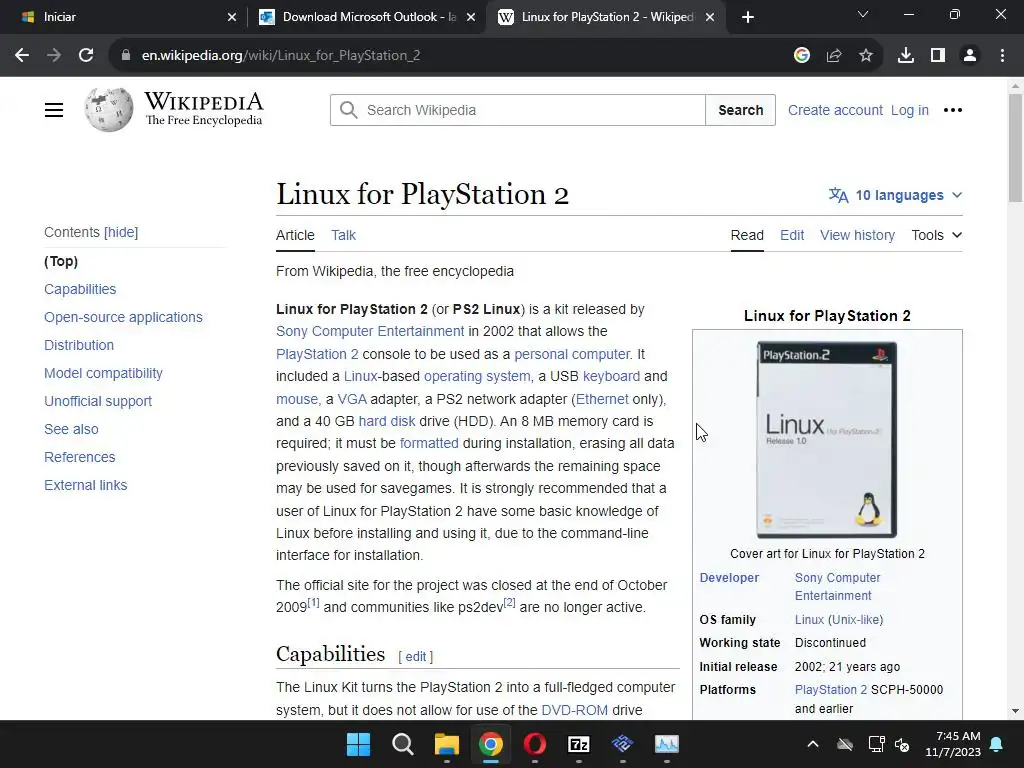Open taskbar Search magnifier

pos(402,744)
